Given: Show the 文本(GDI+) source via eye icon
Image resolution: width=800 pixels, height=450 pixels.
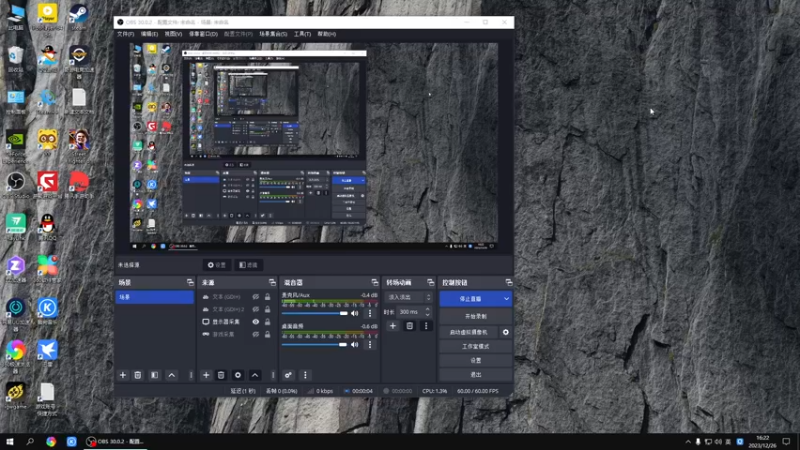Looking at the screenshot, I should [256, 296].
